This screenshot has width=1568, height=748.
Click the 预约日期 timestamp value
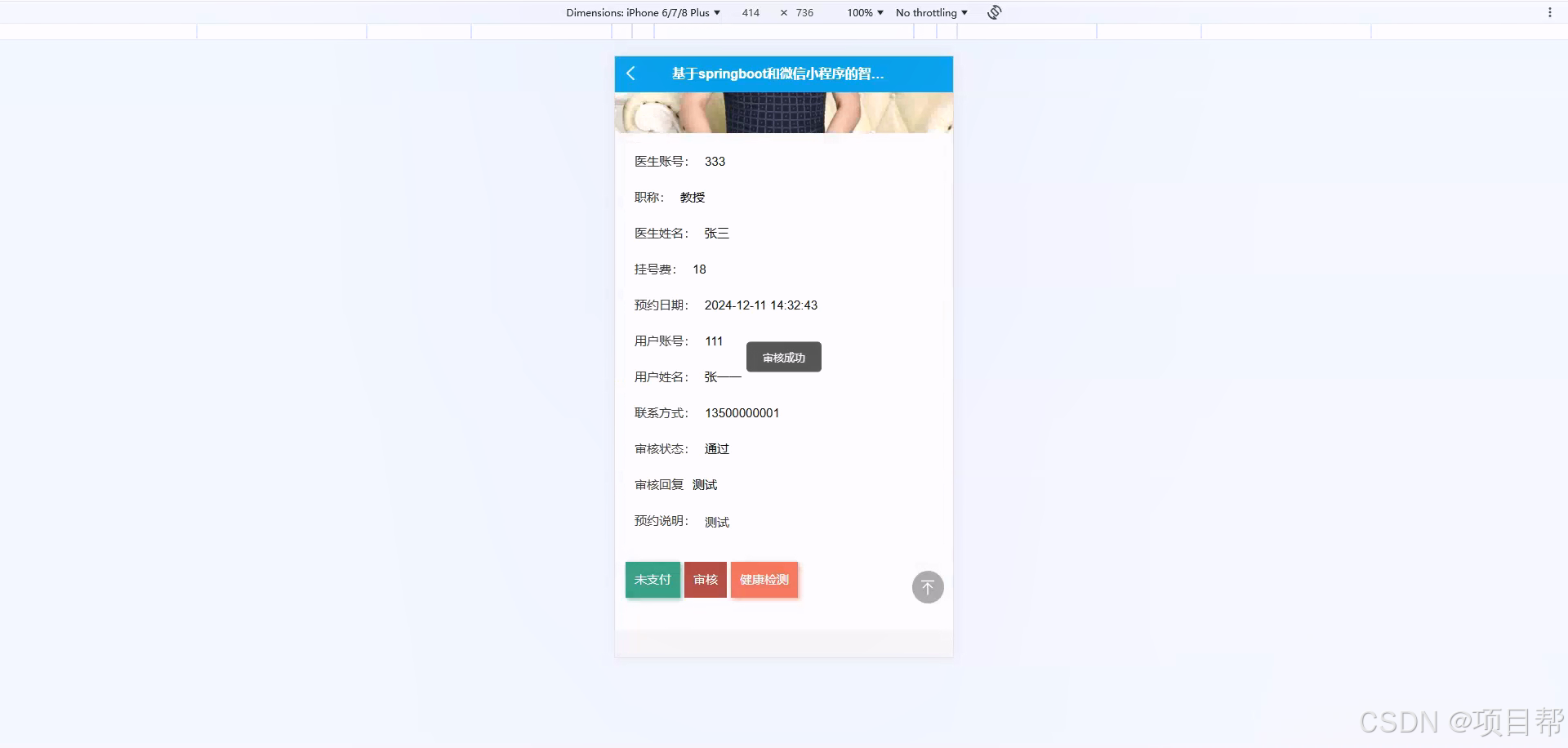point(760,305)
